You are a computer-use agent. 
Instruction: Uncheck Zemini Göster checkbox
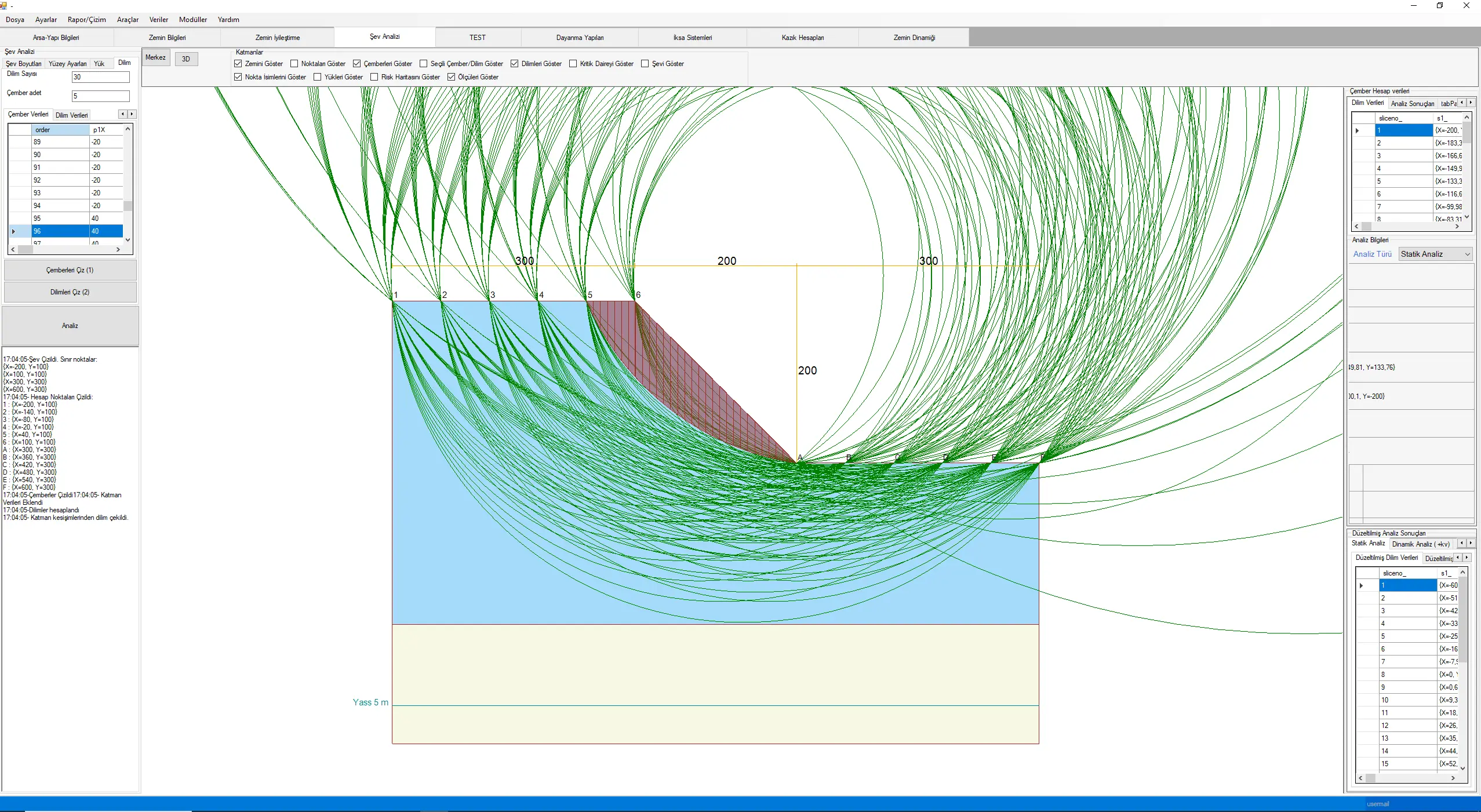(x=238, y=64)
